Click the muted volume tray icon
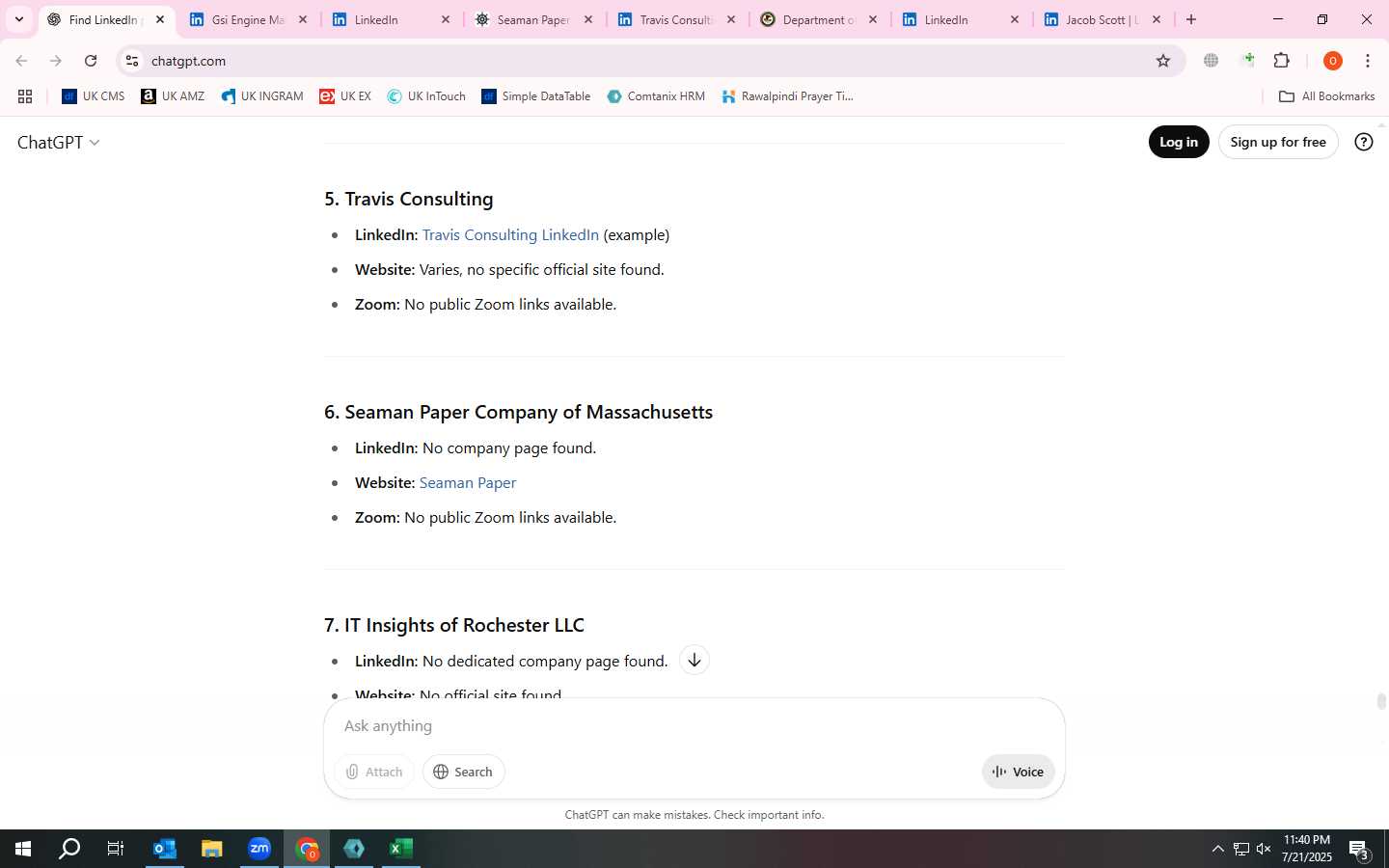1389x868 pixels. click(1264, 849)
